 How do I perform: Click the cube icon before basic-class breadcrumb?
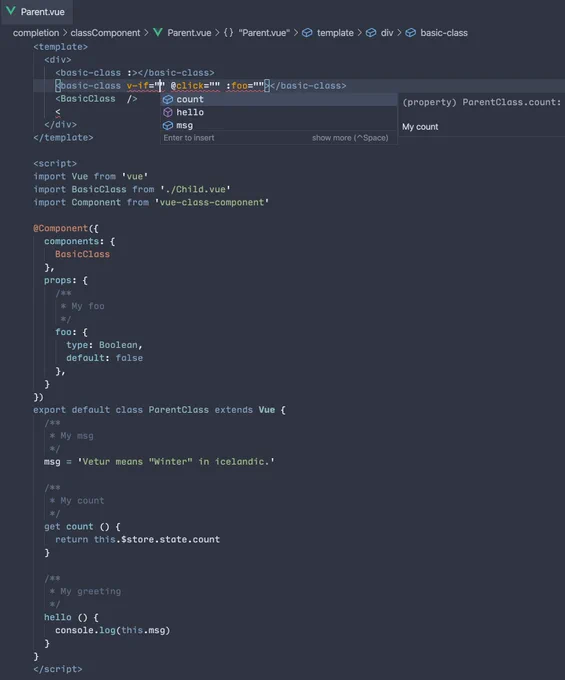click(410, 33)
